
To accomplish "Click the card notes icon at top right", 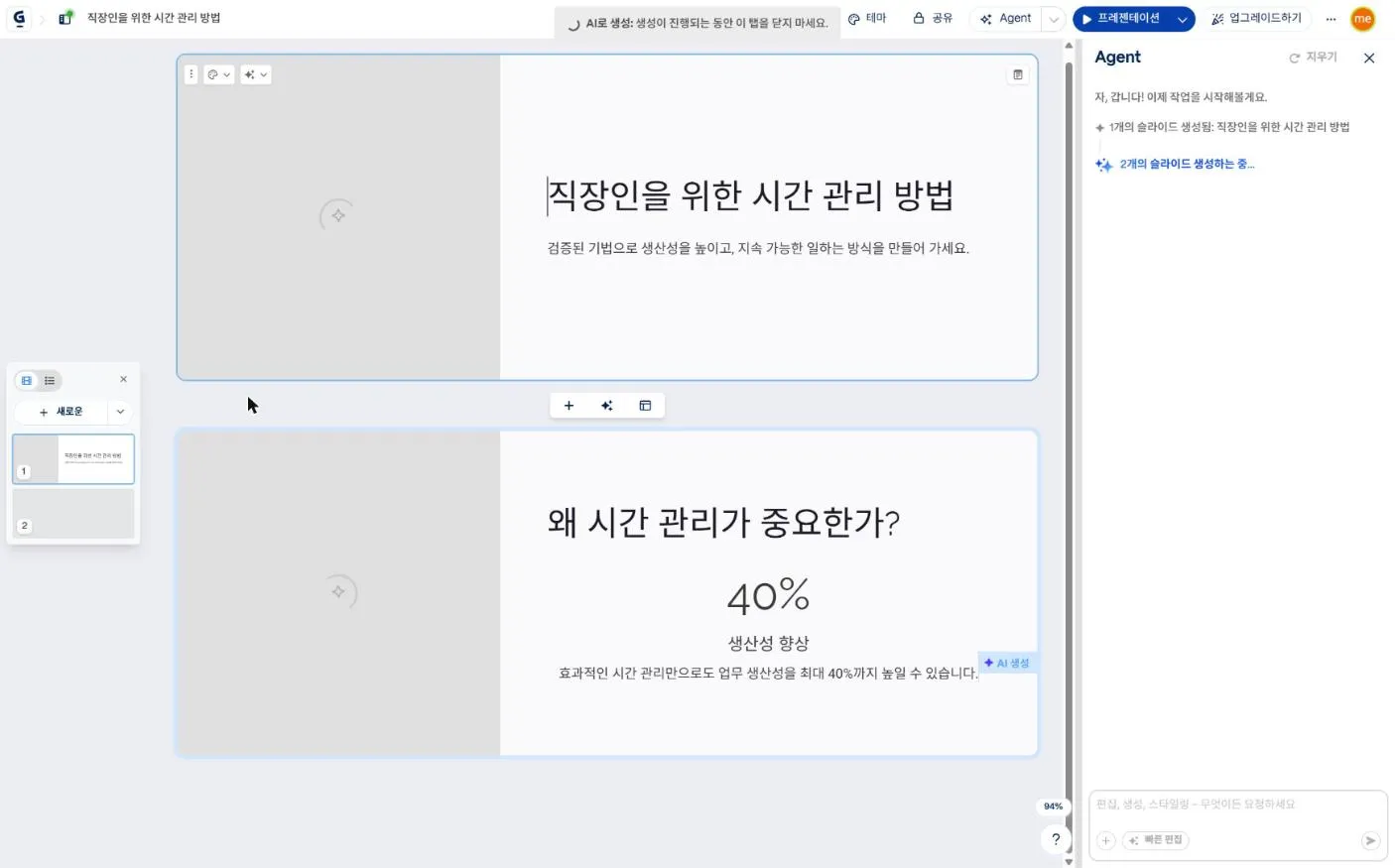I will [x=1018, y=74].
